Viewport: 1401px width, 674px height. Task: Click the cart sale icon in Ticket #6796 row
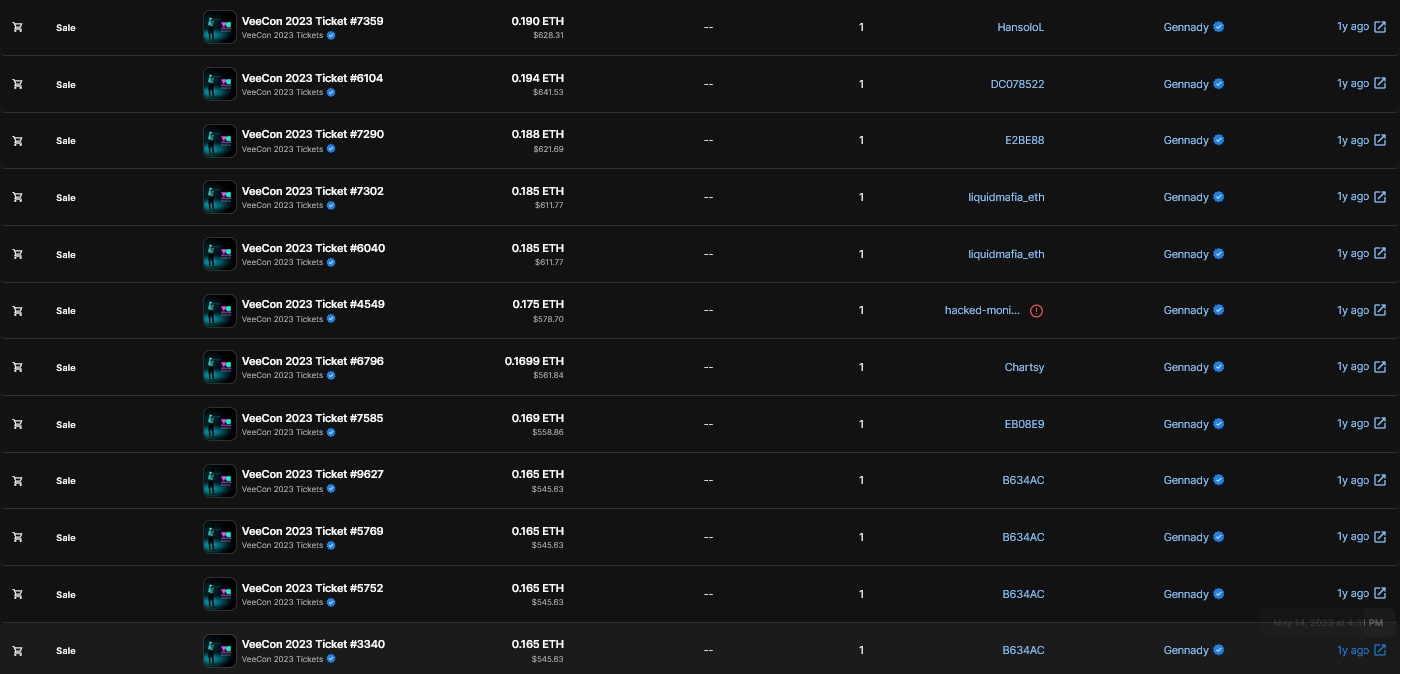(17, 367)
